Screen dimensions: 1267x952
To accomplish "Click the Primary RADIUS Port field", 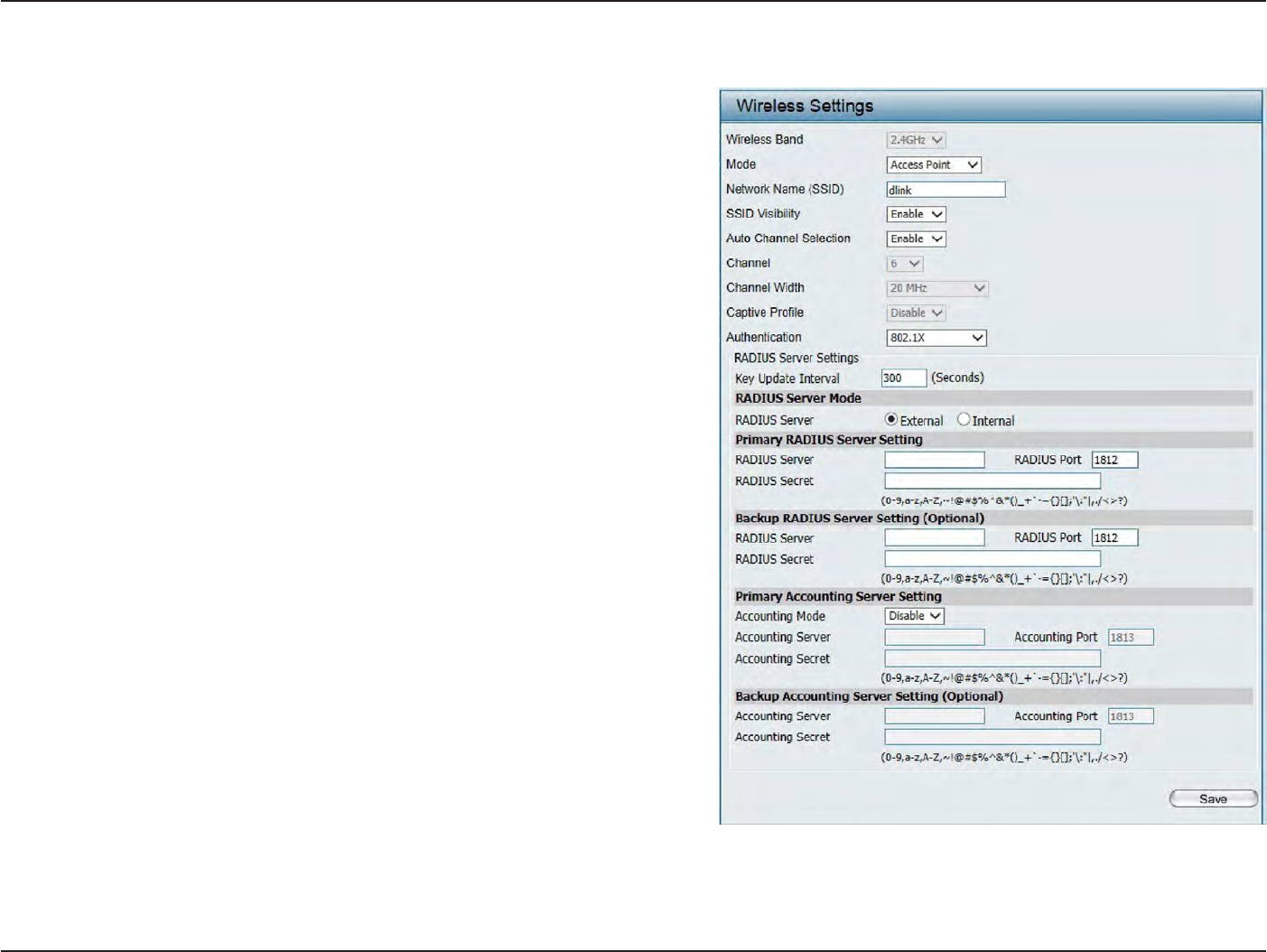I will (1114, 460).
